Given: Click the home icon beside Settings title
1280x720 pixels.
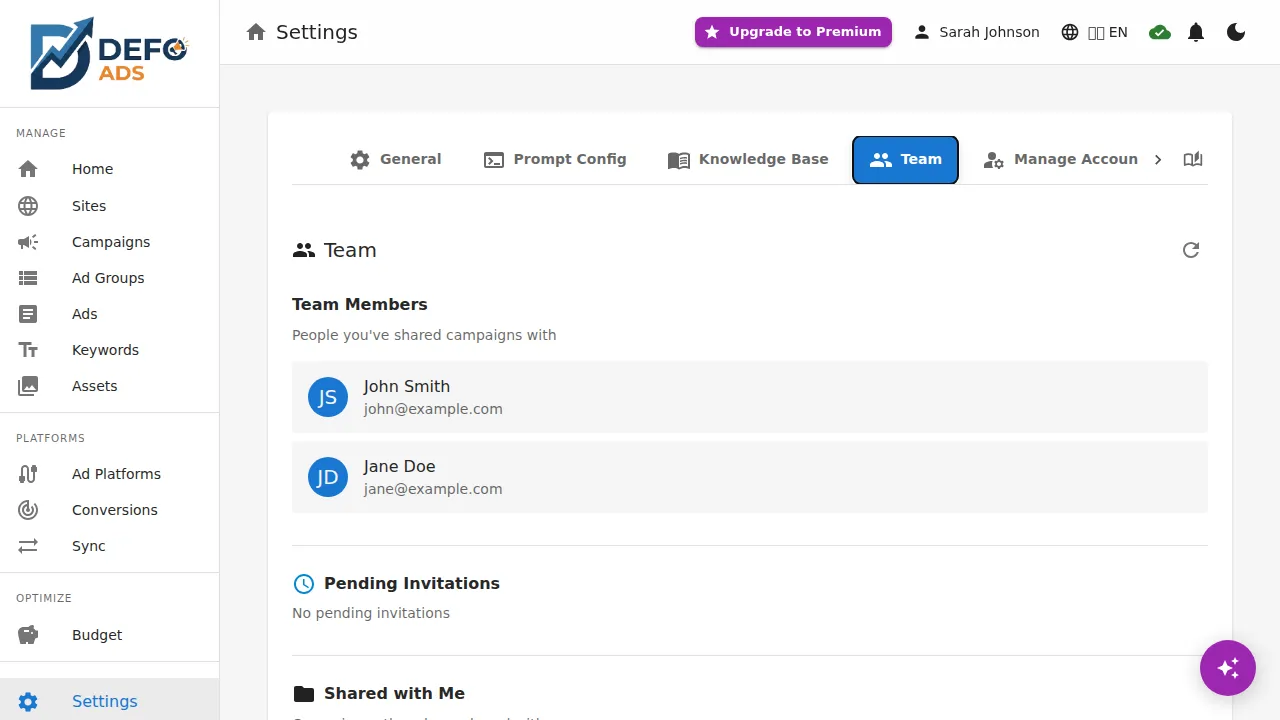Looking at the screenshot, I should [x=256, y=32].
